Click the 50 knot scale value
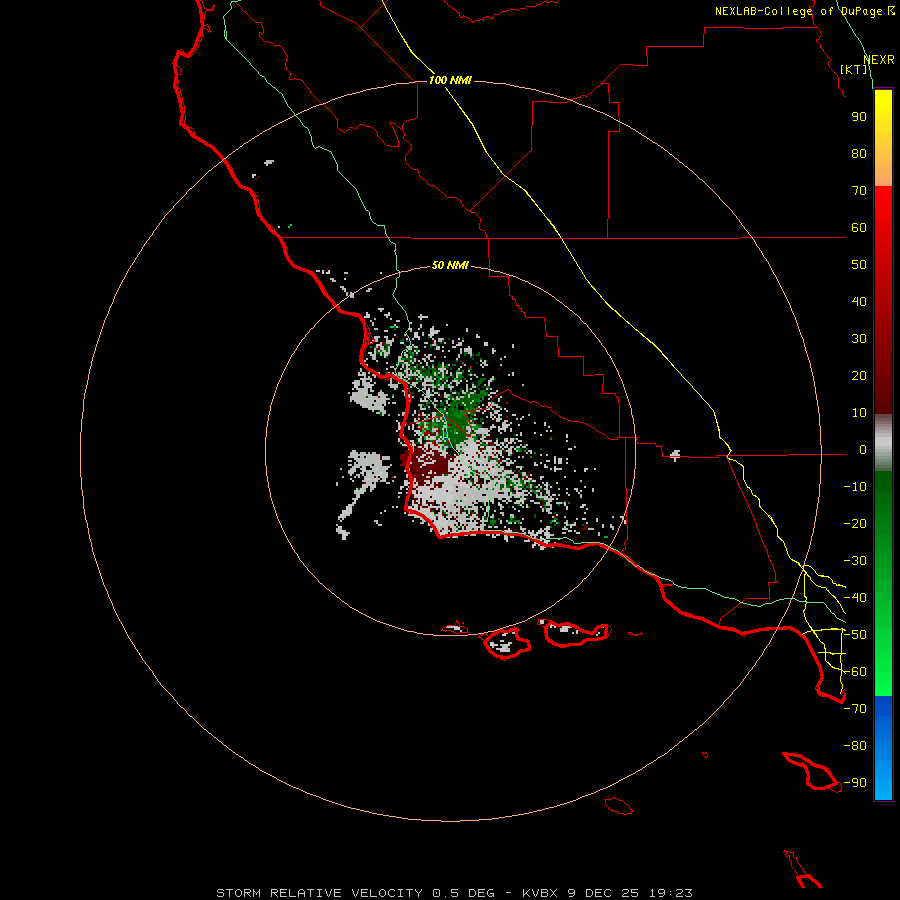Viewport: 900px width, 900px height. [x=859, y=265]
